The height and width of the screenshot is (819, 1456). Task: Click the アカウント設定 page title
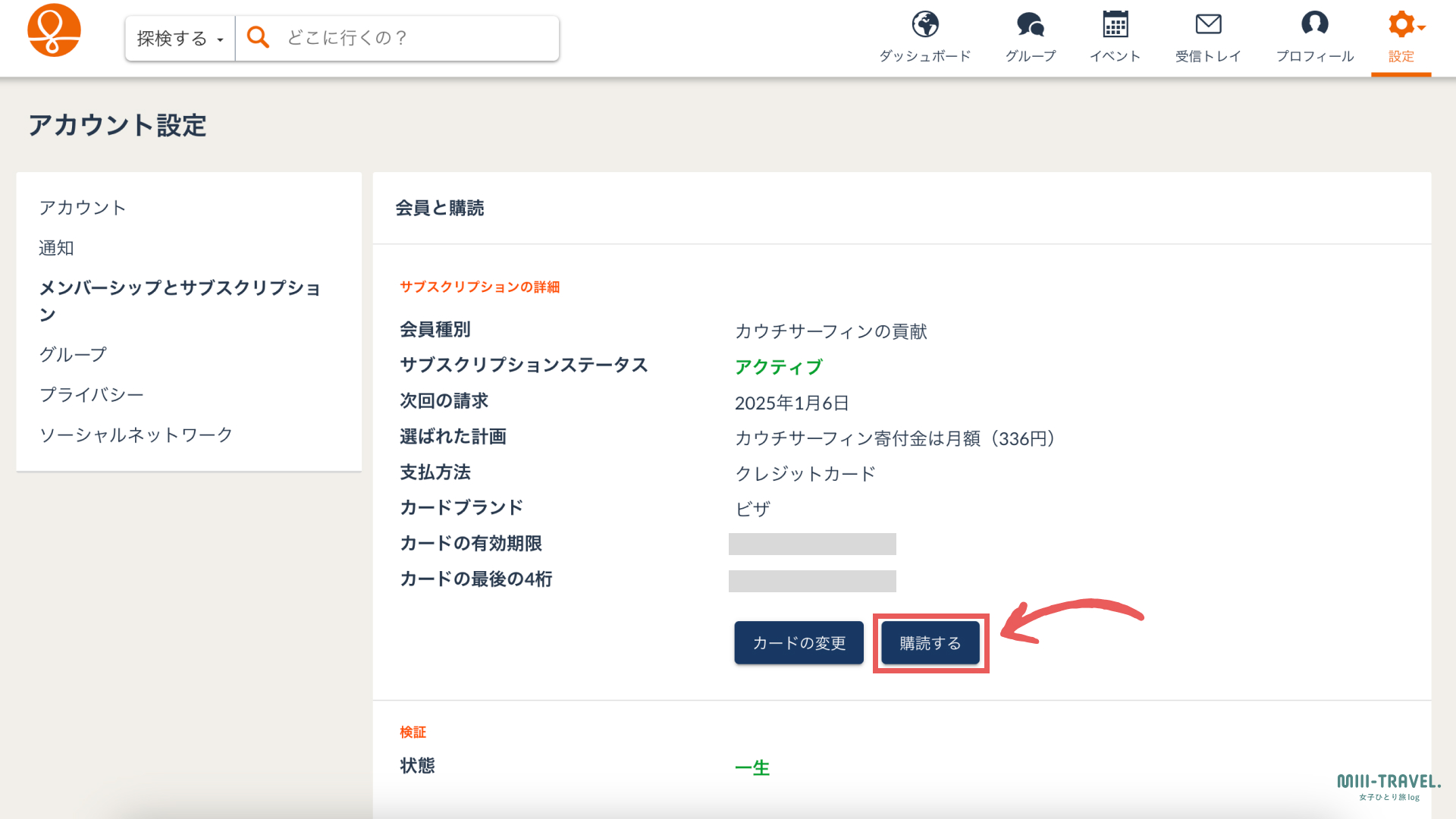click(x=118, y=125)
